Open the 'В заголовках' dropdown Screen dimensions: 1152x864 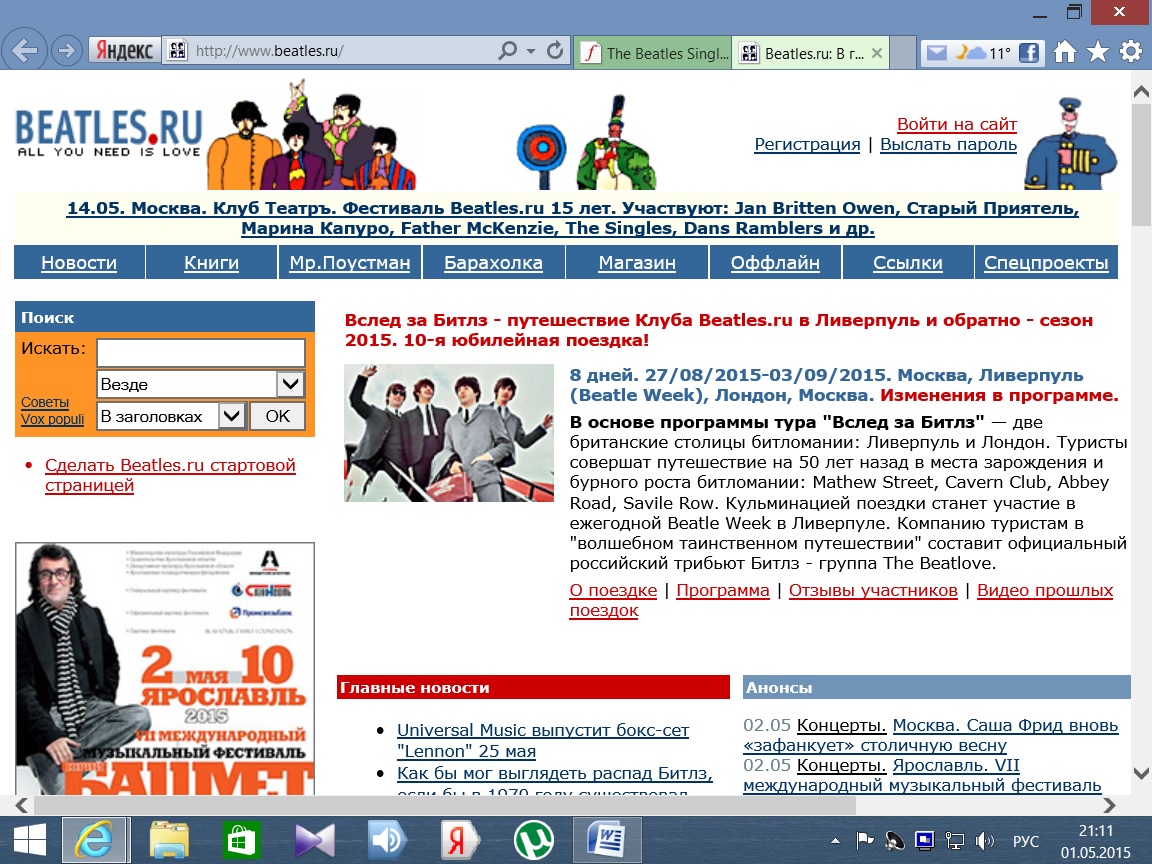tap(231, 416)
